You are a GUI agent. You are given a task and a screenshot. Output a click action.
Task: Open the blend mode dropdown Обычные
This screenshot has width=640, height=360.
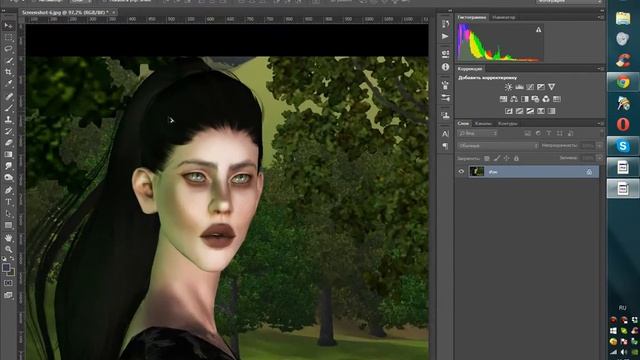tap(498, 146)
